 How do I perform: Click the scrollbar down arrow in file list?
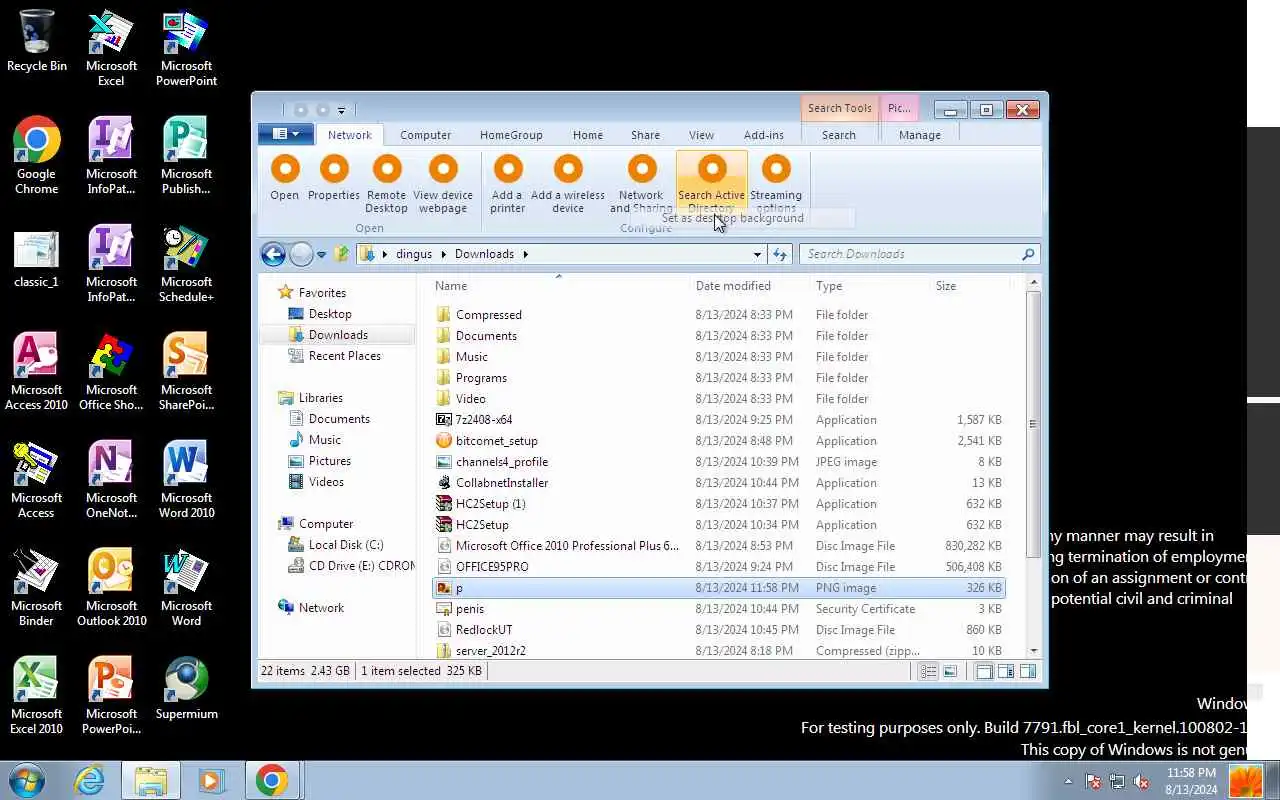pyautogui.click(x=1033, y=651)
